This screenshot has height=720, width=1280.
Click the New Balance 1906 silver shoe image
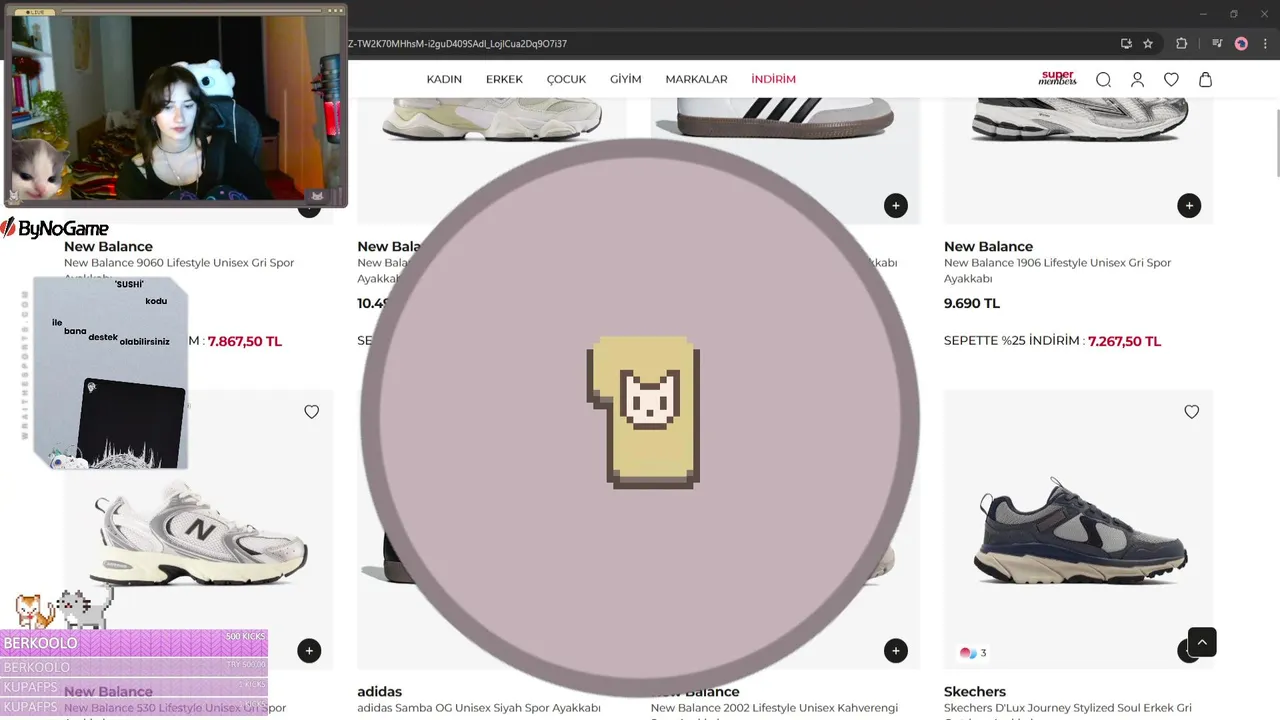1078,118
